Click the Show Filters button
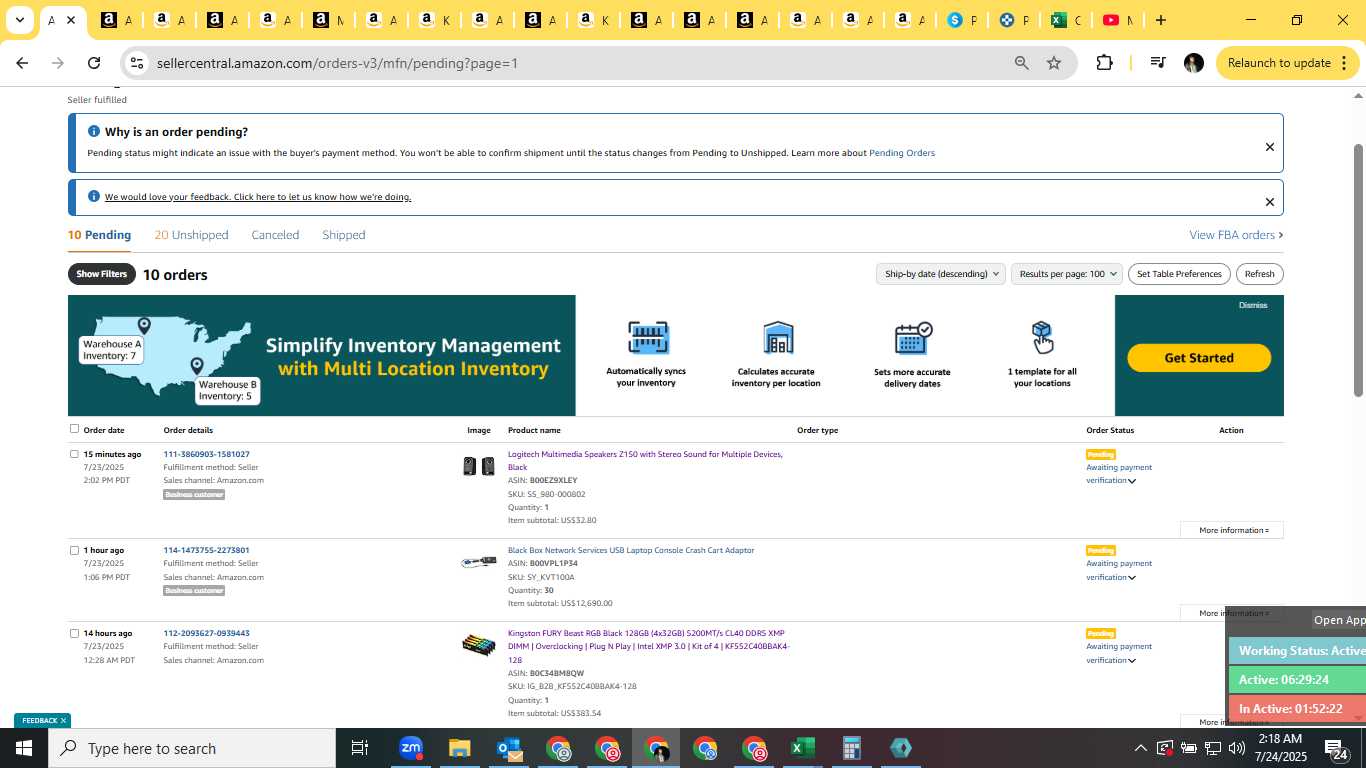 pos(102,274)
